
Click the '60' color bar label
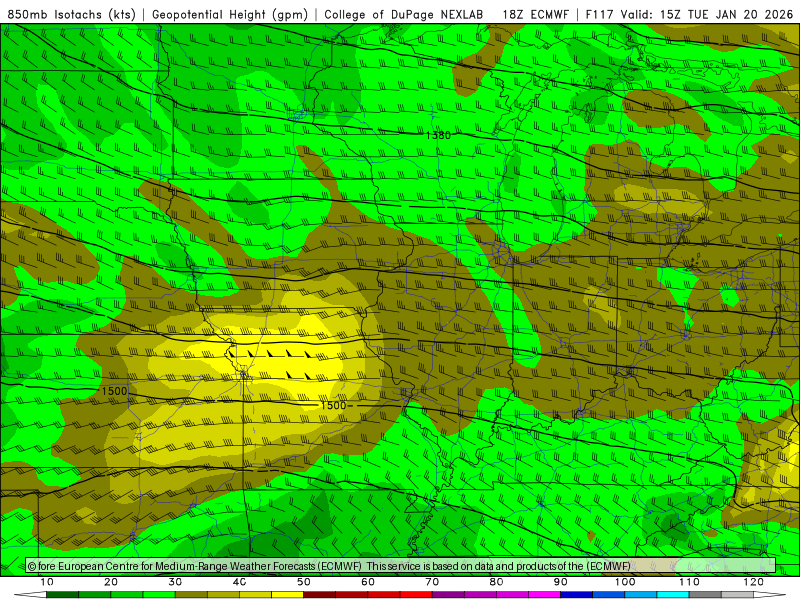pyautogui.click(x=368, y=582)
